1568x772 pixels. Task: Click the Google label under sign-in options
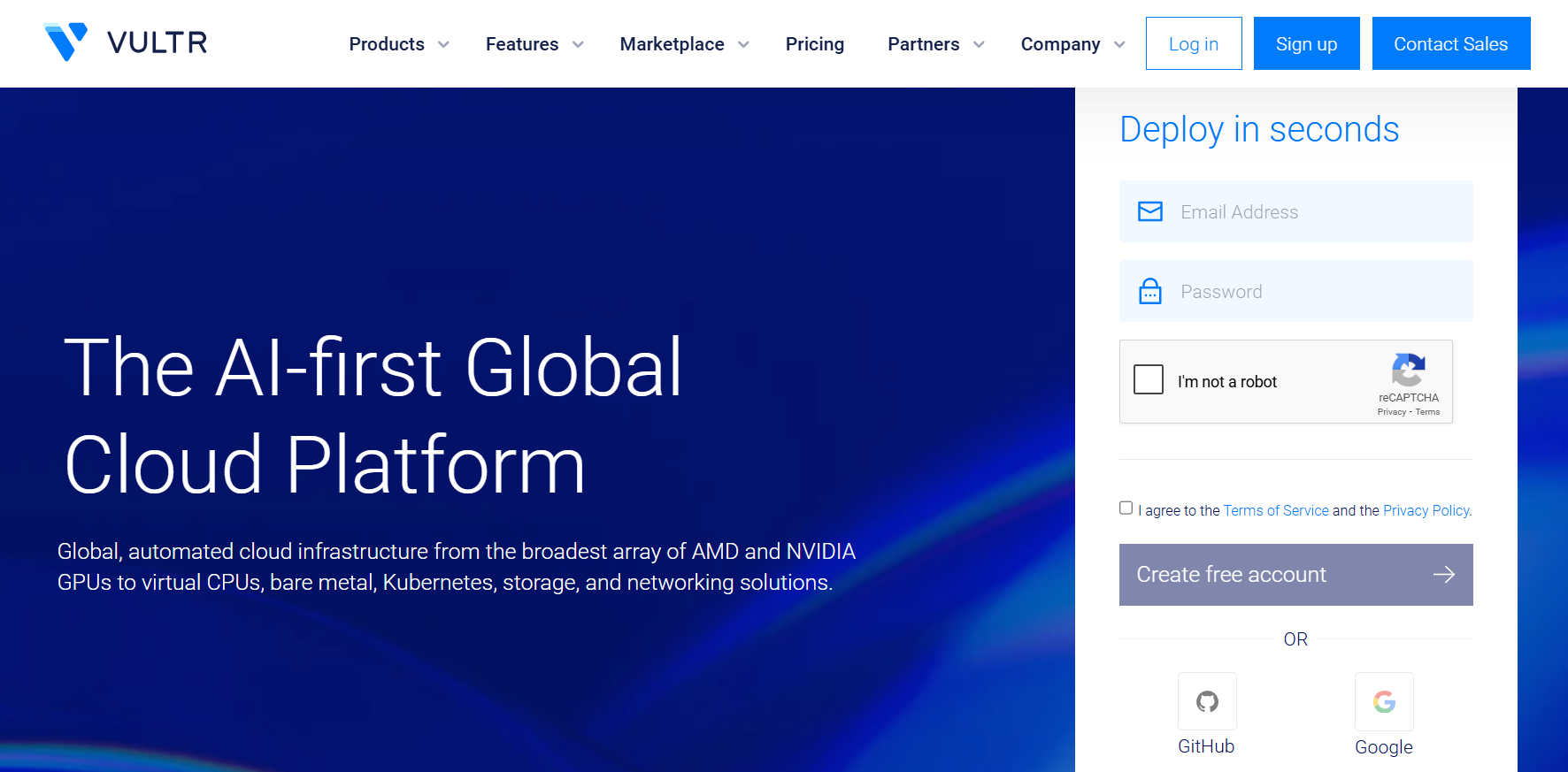tap(1384, 747)
